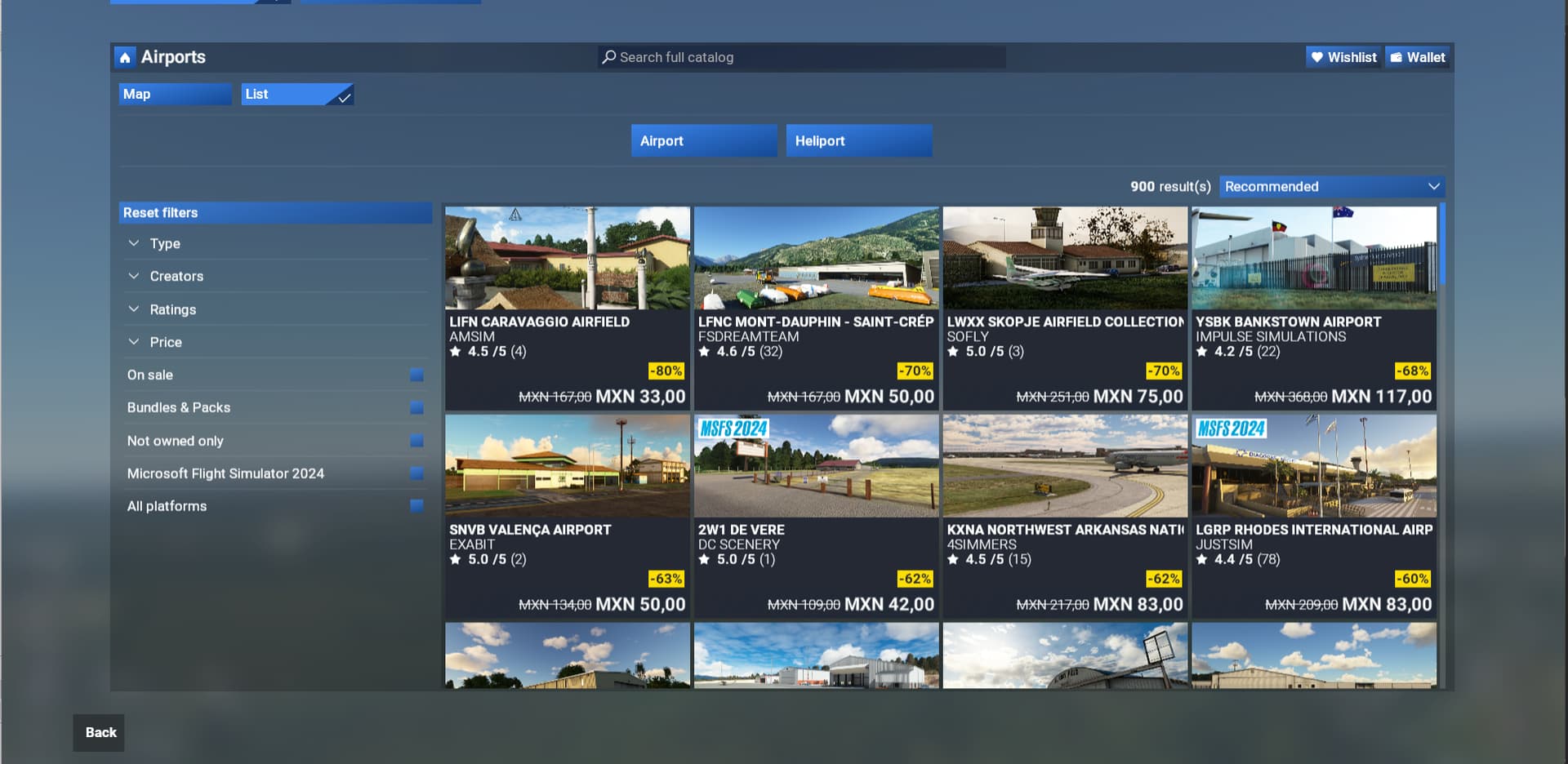
Task: Click the JUSTSIM creator name
Action: click(1223, 545)
